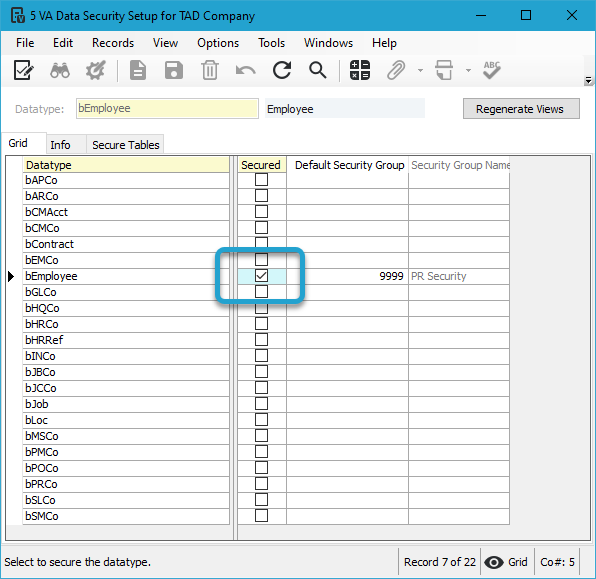Click the Secured column header
596x579 pixels.
(262, 165)
